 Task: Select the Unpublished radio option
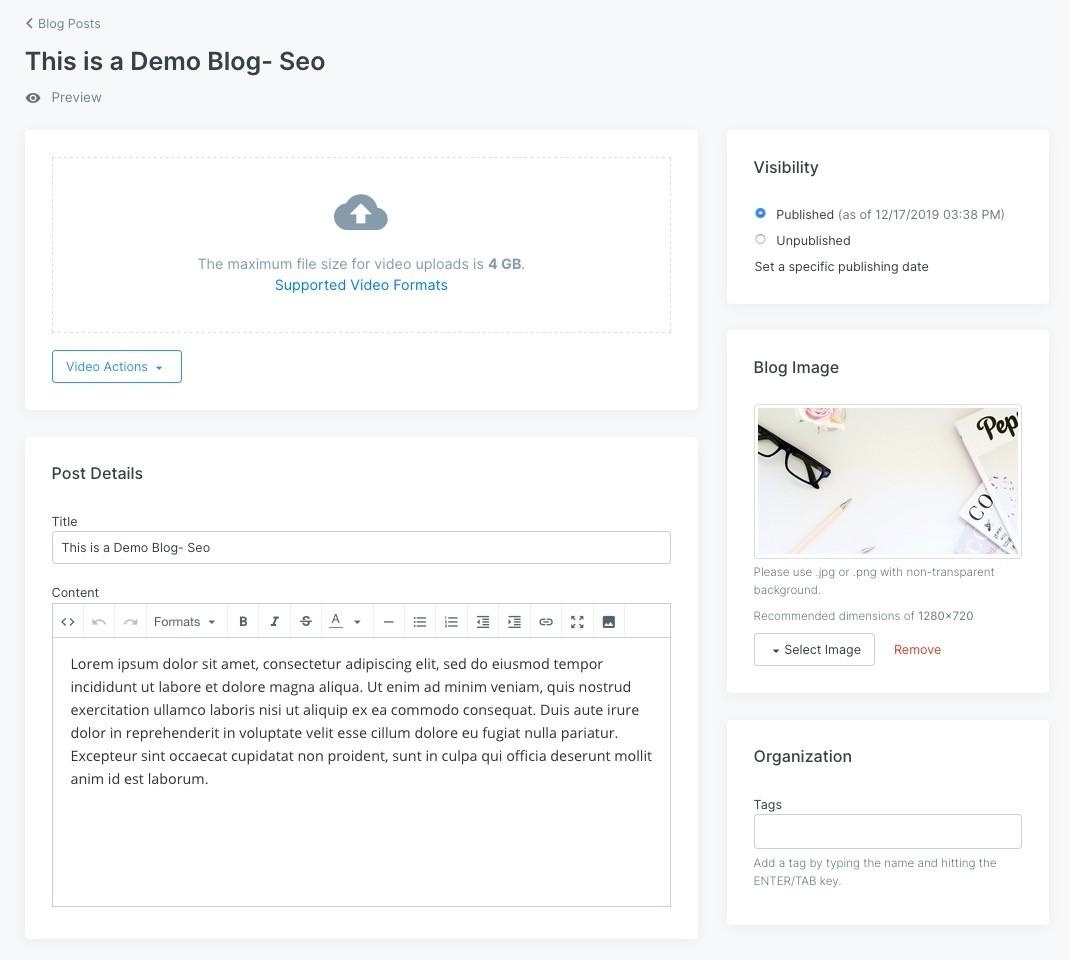(x=760, y=239)
